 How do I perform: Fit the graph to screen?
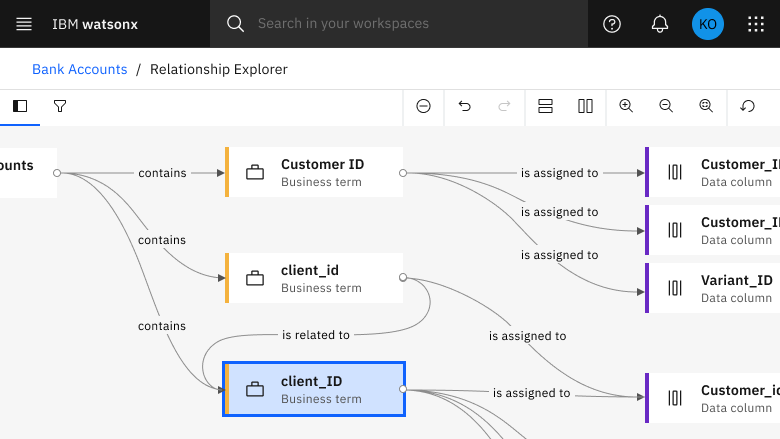click(x=707, y=106)
